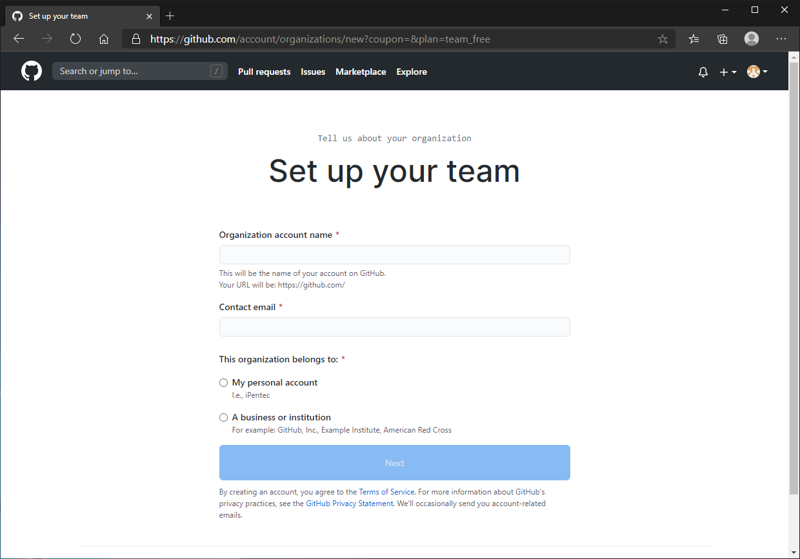Viewport: 800px width, 559px height.
Task: Open a new tab with plus
Action: 170,16
